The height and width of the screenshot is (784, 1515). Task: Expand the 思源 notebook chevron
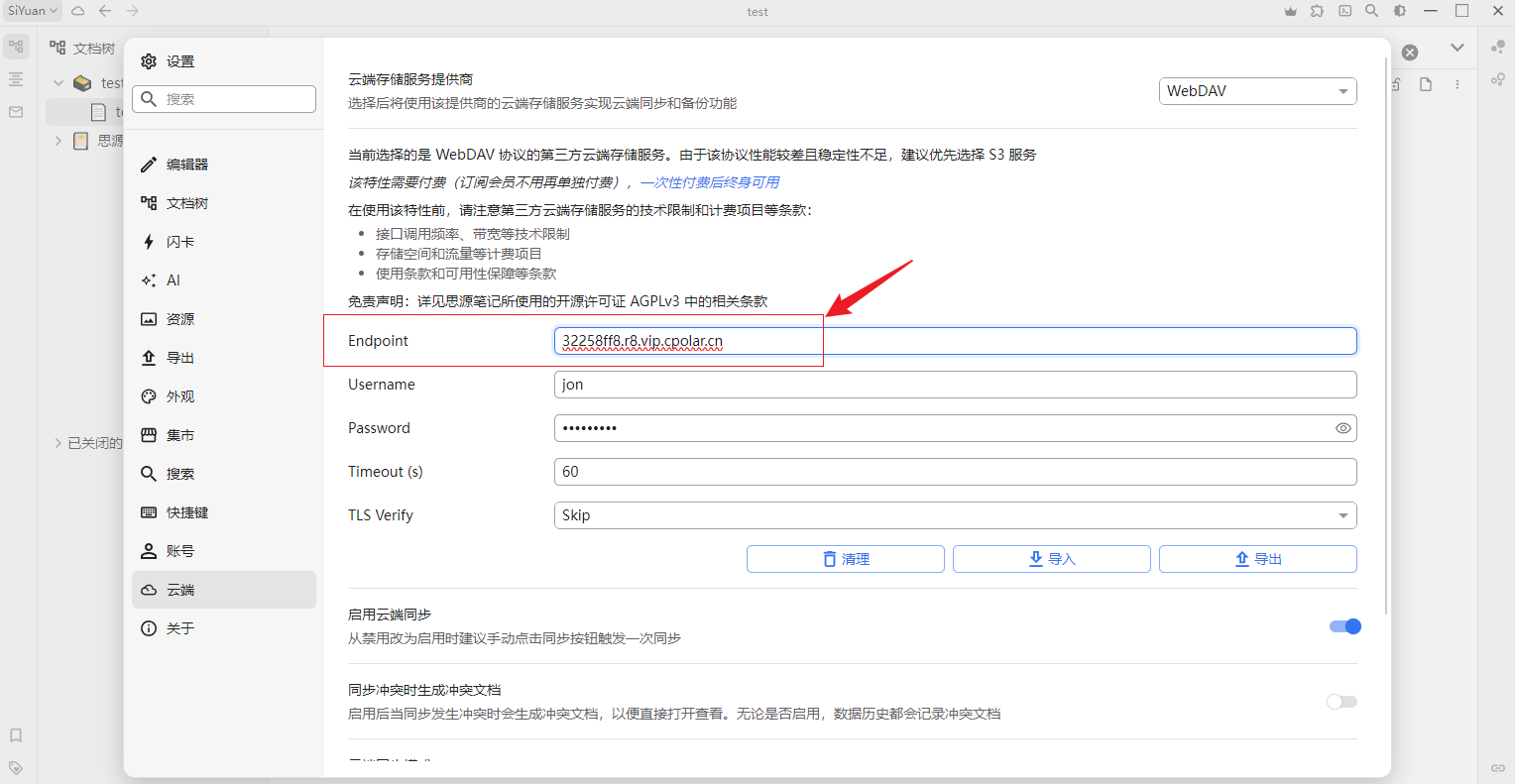click(x=58, y=141)
